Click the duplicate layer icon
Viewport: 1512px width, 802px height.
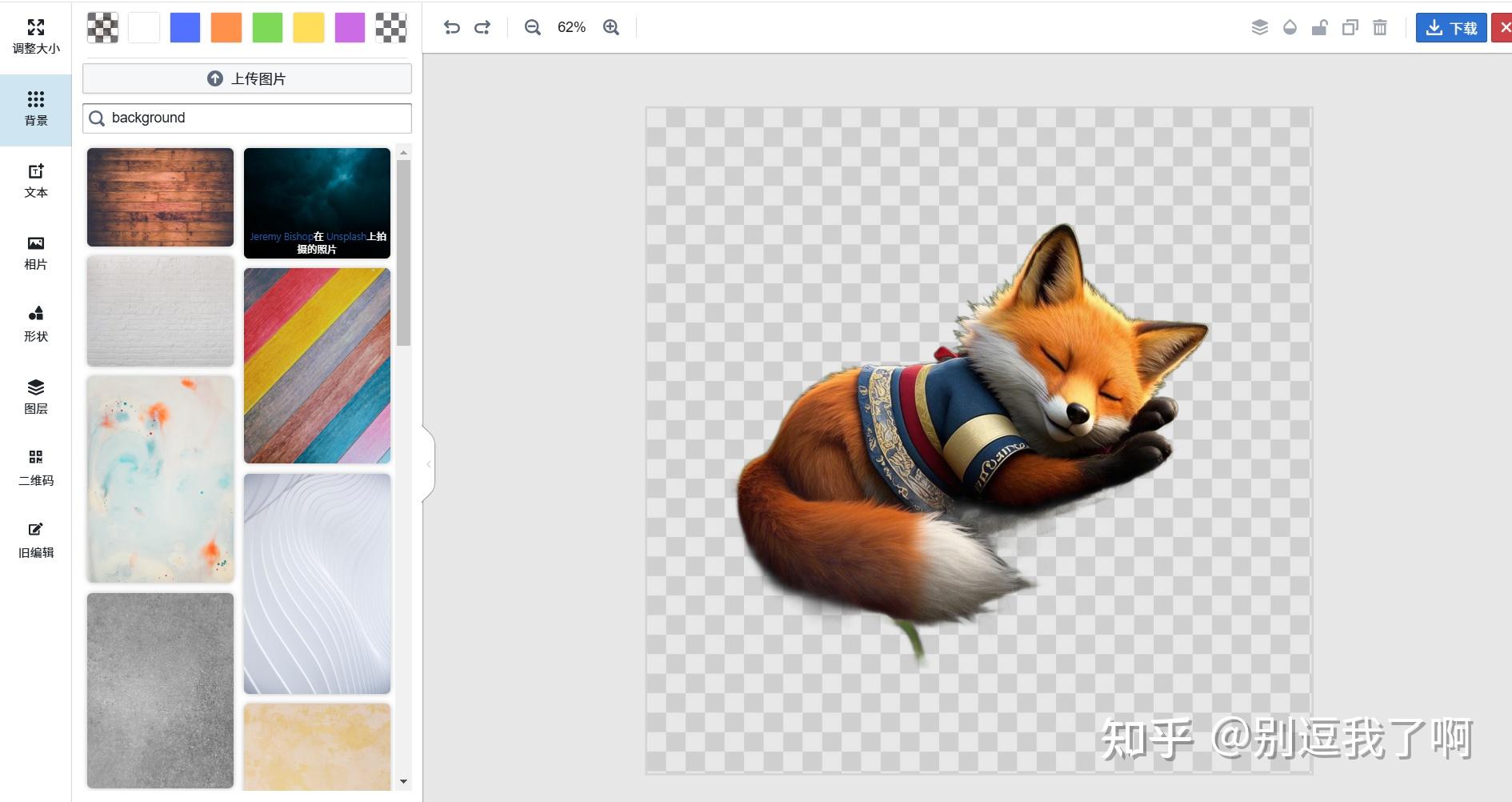point(1350,28)
